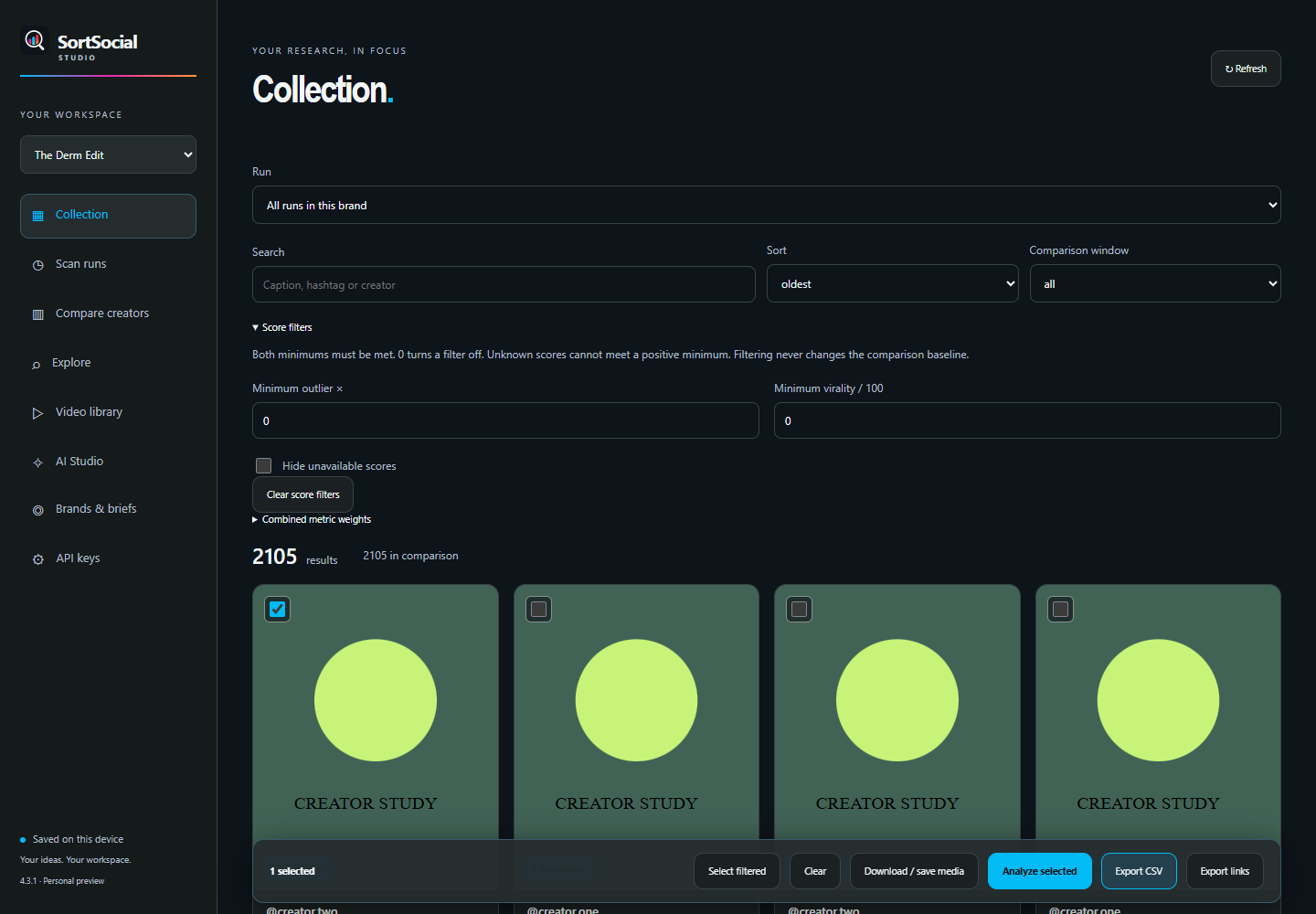
Task: Select the fourth creator study card checkbox
Action: pyautogui.click(x=1061, y=609)
